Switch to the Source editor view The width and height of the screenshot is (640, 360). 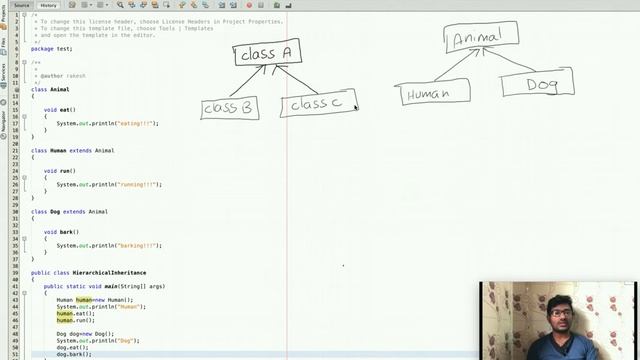(22, 5)
